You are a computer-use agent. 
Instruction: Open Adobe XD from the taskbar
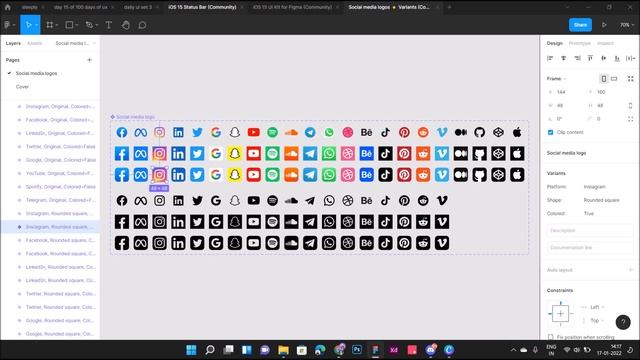click(394, 350)
